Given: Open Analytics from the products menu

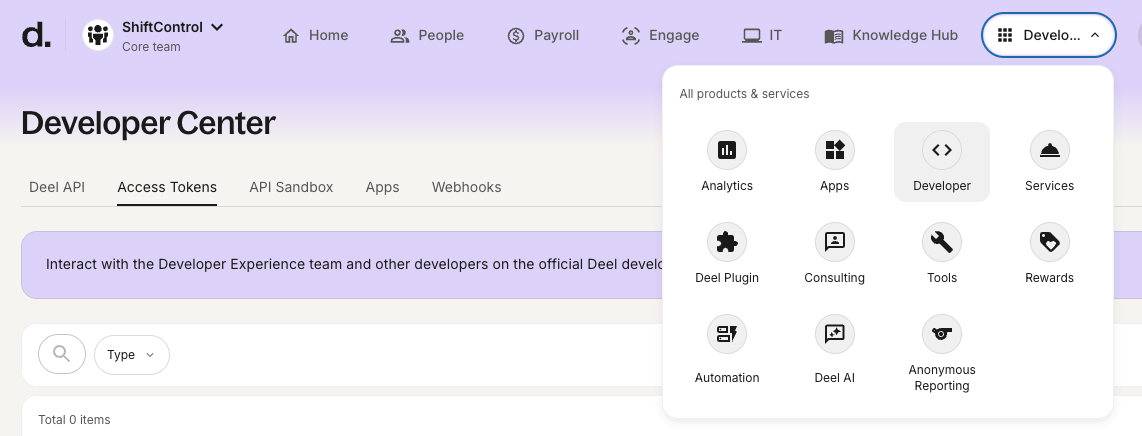Looking at the screenshot, I should coord(727,151).
